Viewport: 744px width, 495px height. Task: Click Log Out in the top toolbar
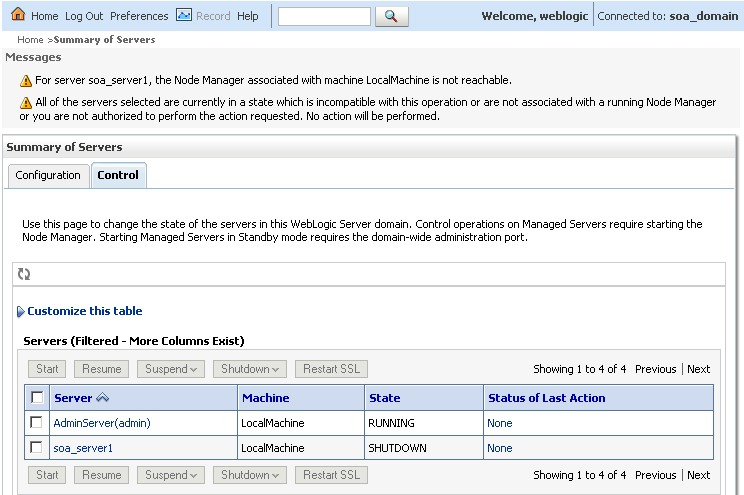[x=84, y=16]
